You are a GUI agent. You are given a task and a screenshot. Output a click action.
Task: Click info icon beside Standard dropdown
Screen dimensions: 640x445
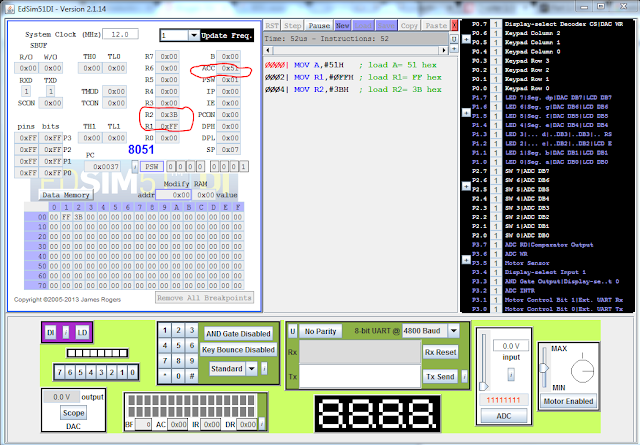click(x=264, y=369)
